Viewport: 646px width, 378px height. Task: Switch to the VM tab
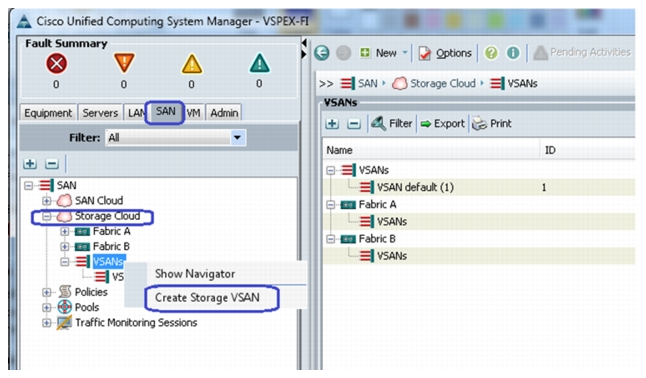(193, 113)
